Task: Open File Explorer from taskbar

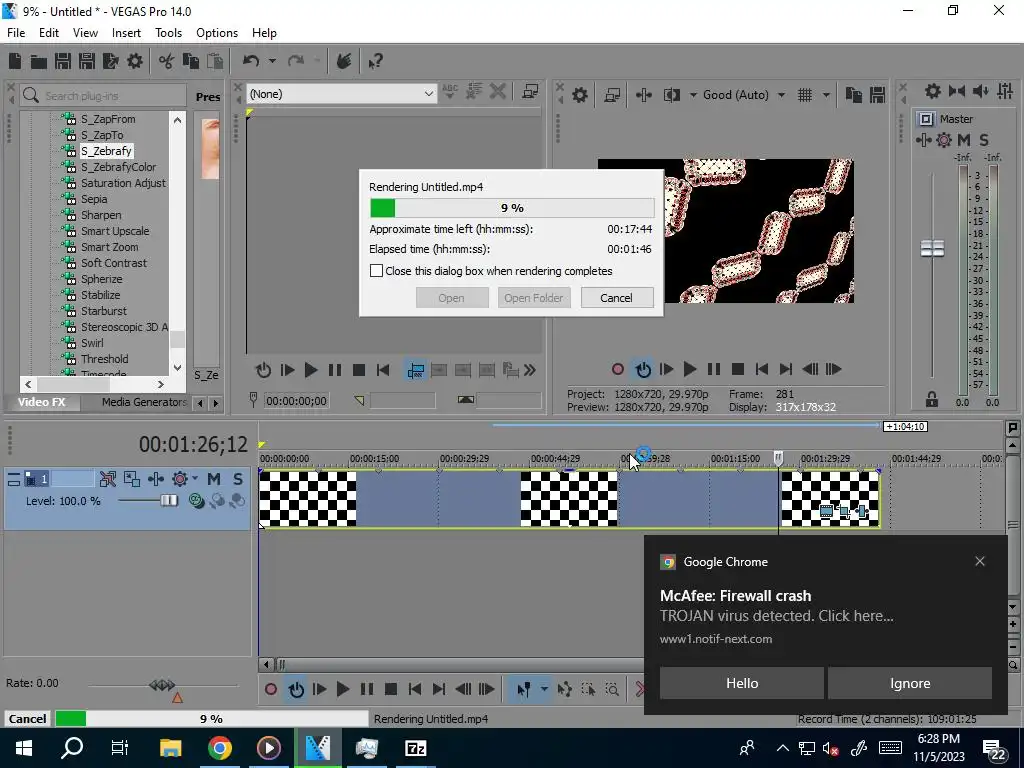Action: 170,748
